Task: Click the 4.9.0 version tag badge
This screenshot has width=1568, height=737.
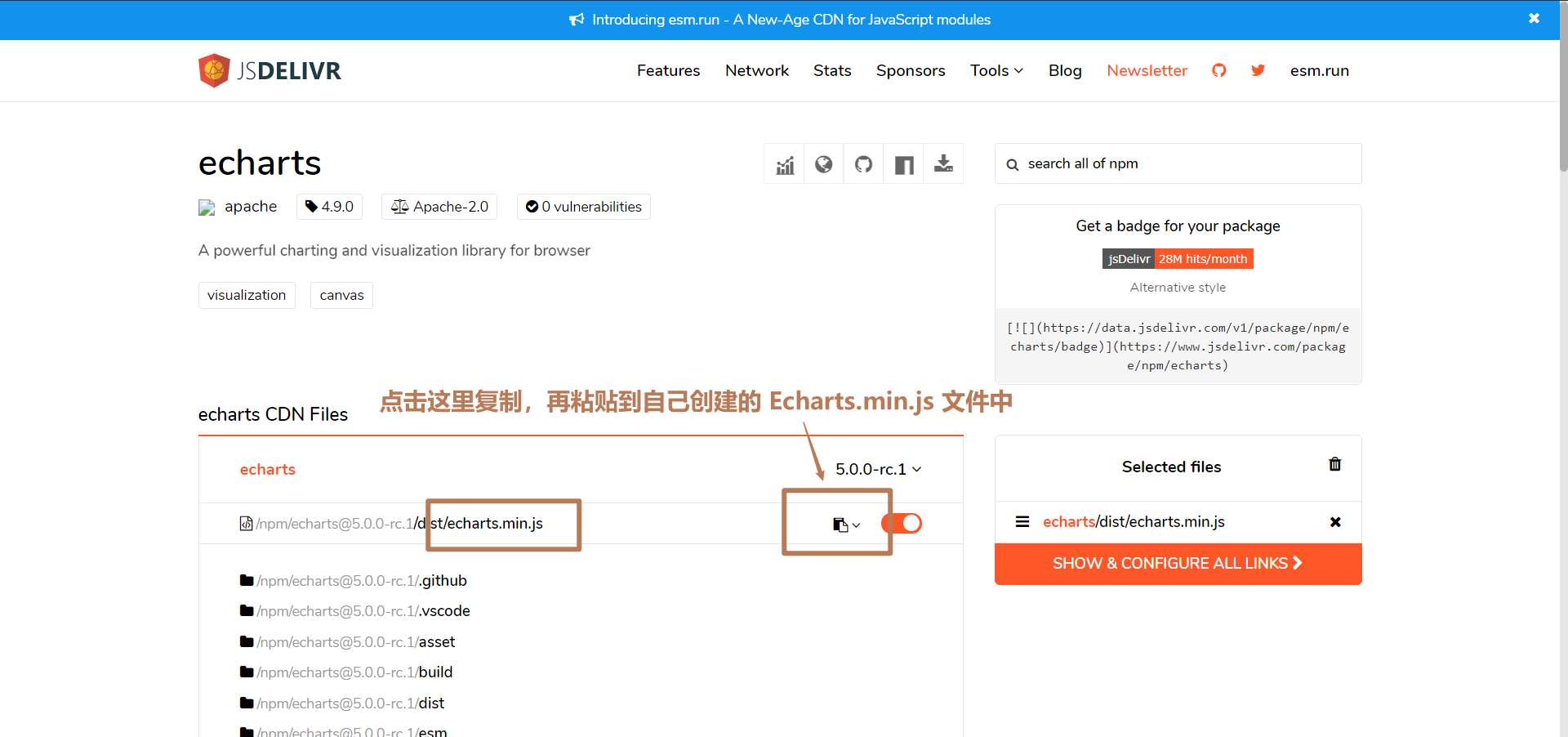Action: pyautogui.click(x=329, y=207)
